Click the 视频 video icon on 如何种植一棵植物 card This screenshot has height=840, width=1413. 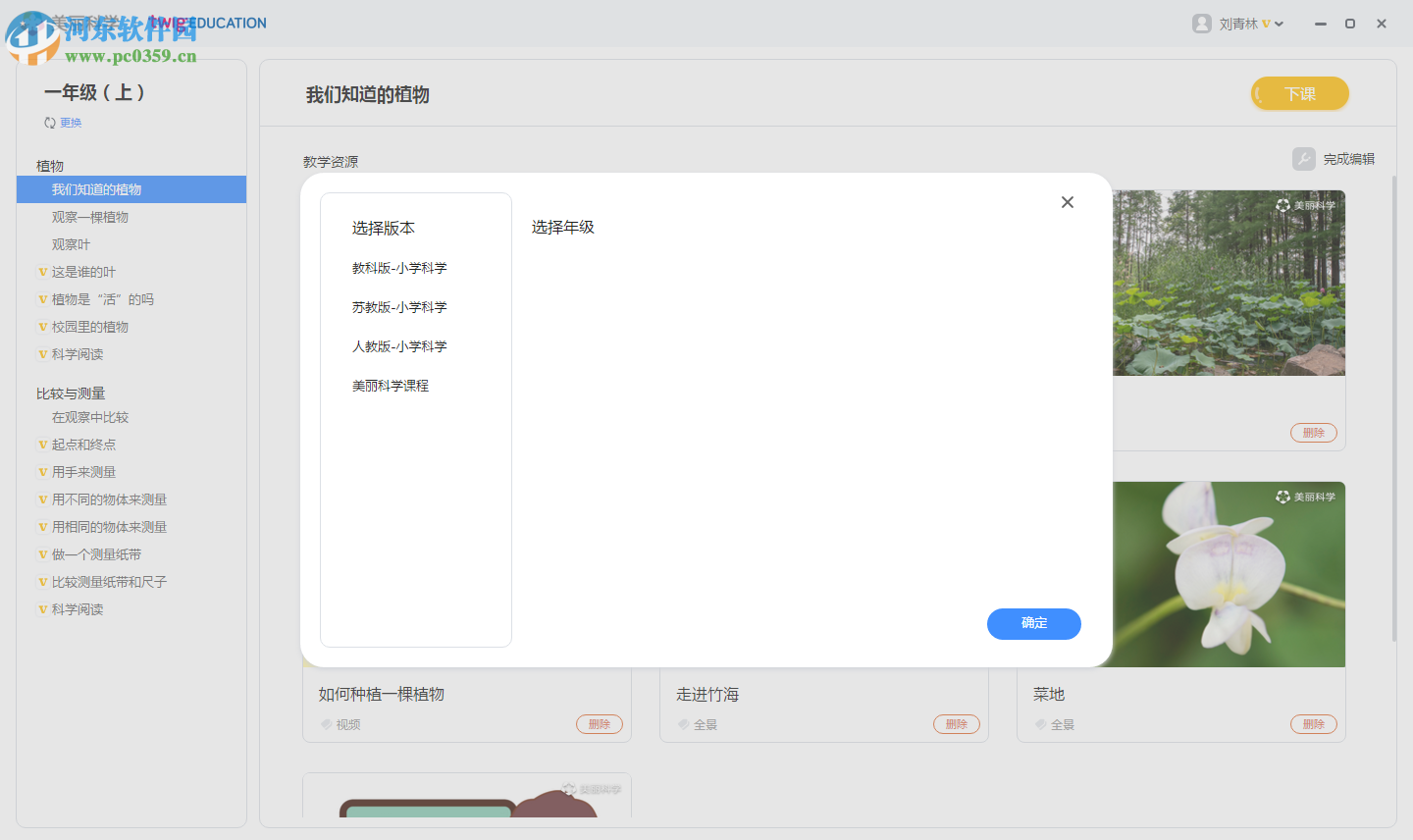(327, 724)
